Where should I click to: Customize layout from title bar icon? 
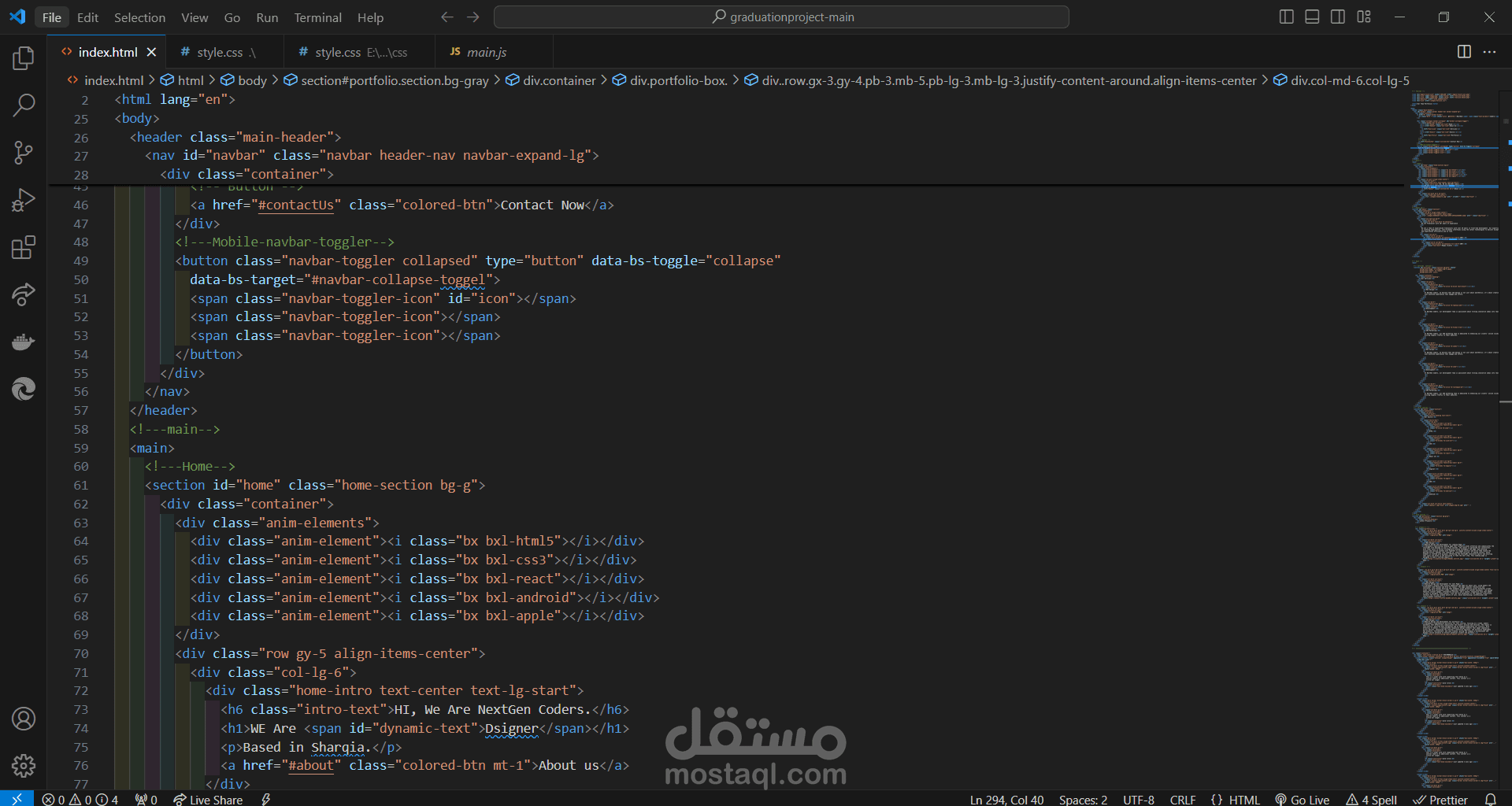coord(1364,17)
